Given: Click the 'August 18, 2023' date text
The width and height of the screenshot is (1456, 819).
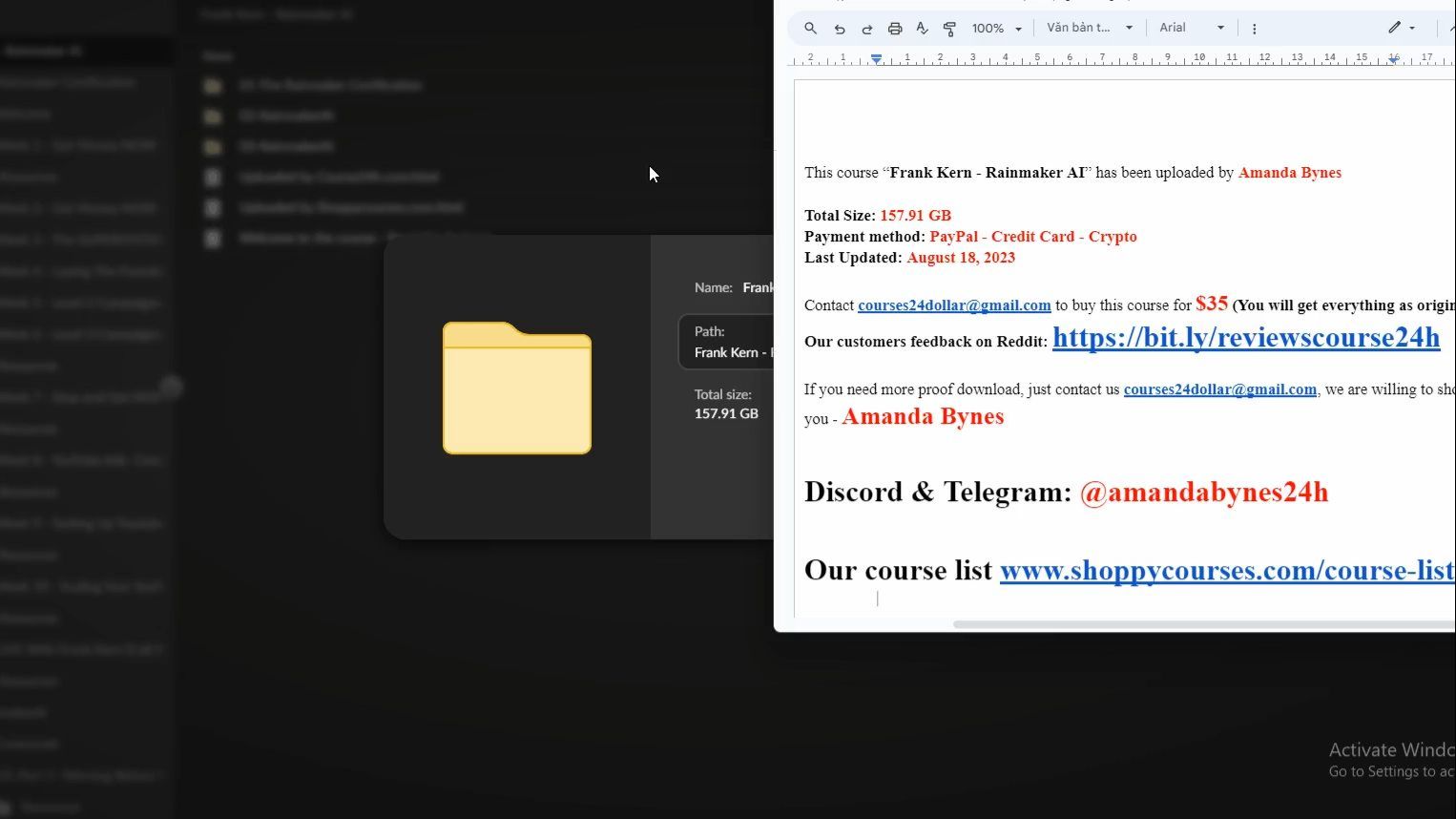Looking at the screenshot, I should coord(961,258).
